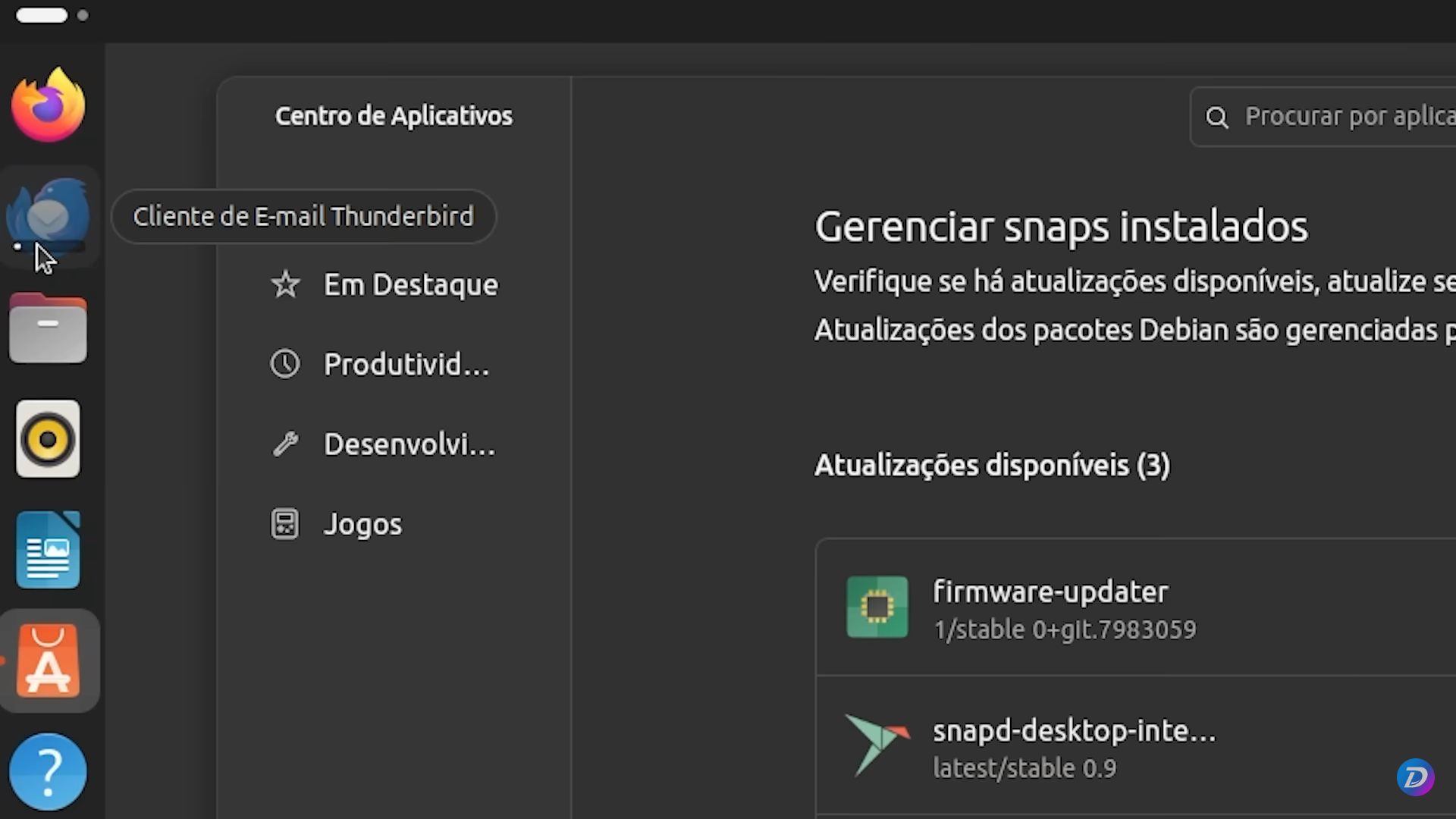Open the snapd-desktop-integration update details
The image size is (1456, 819).
(x=1062, y=745)
